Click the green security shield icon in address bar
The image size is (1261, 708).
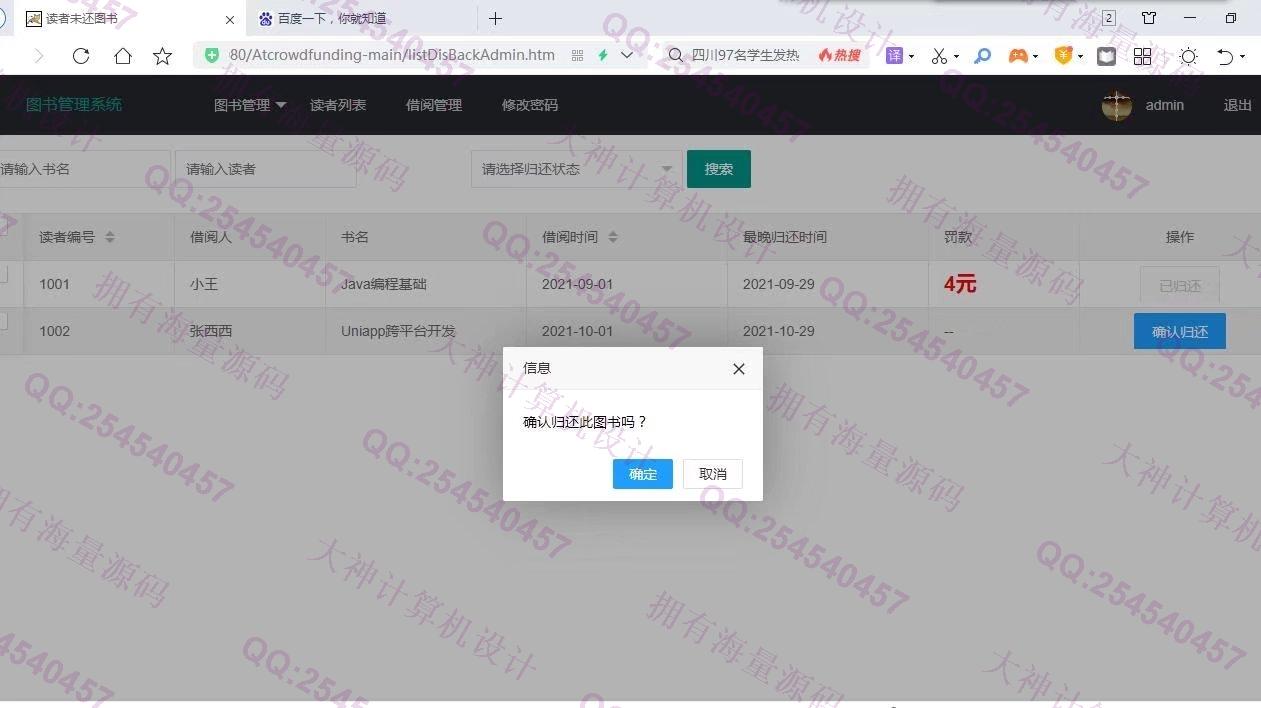pyautogui.click(x=212, y=55)
